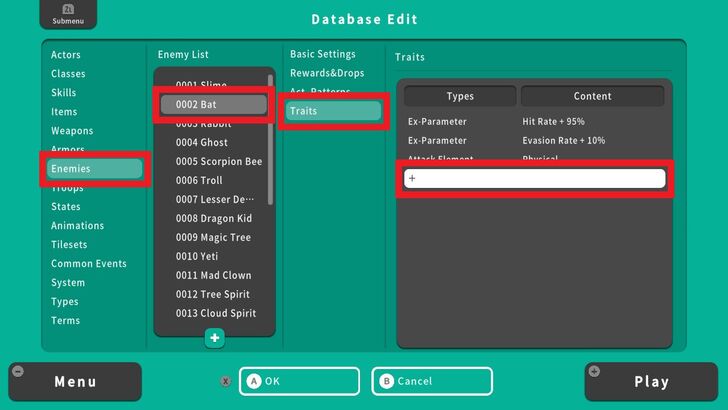Open the Rewards&Drops tab
This screenshot has height=410, width=728.
327,73
